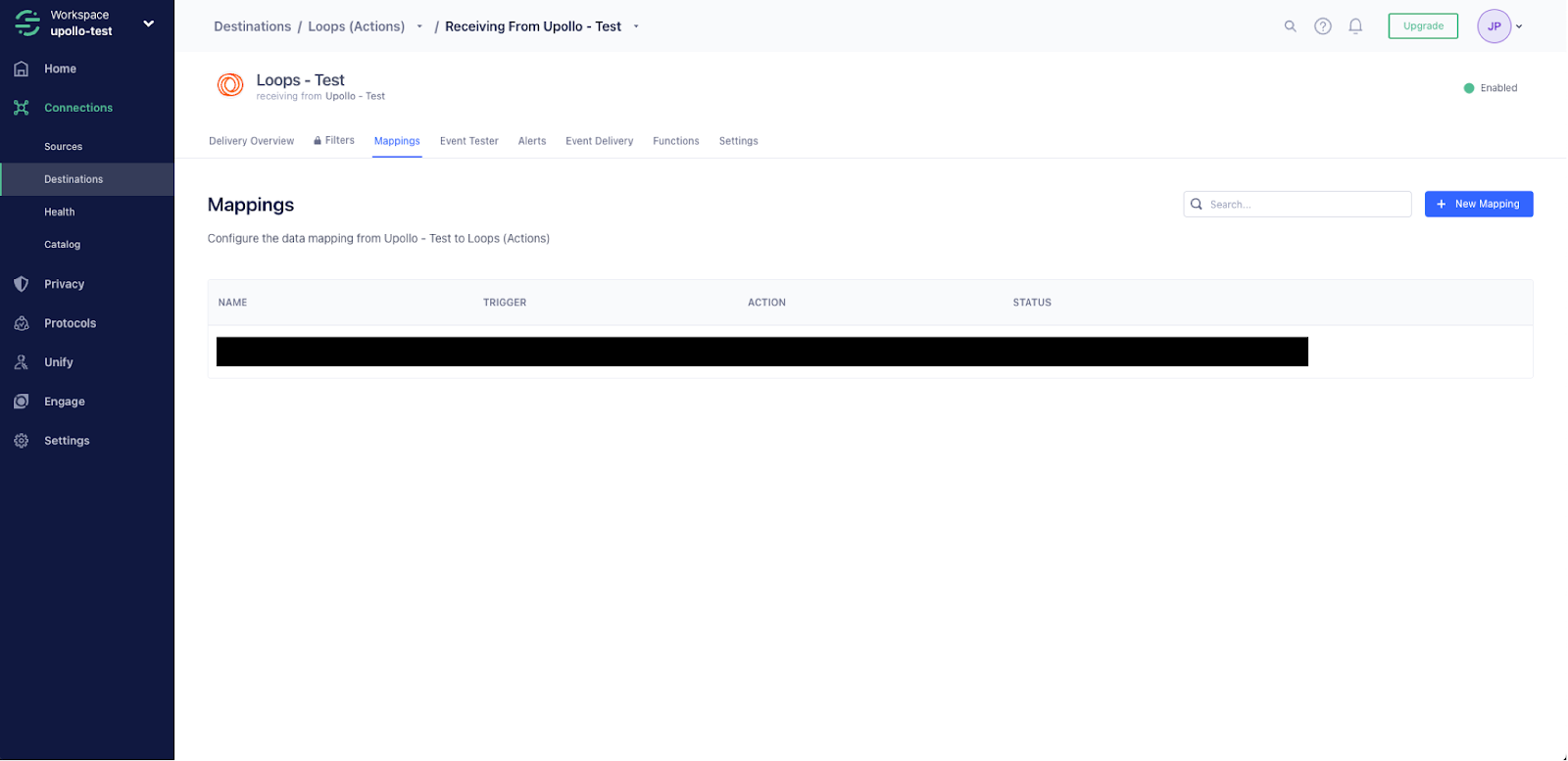Switch to the Alerts tab

point(532,141)
